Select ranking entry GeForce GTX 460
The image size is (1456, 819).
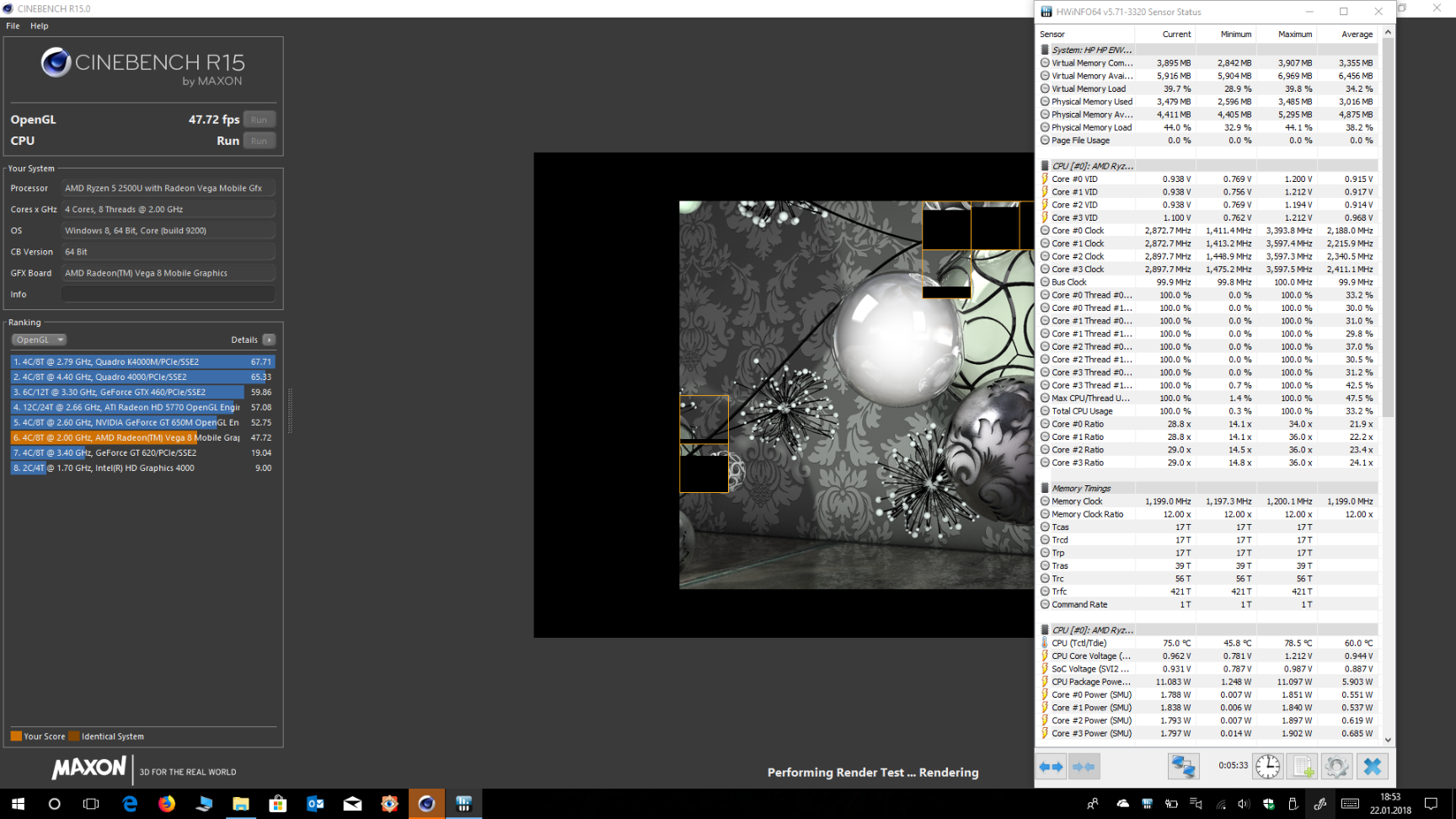142,392
